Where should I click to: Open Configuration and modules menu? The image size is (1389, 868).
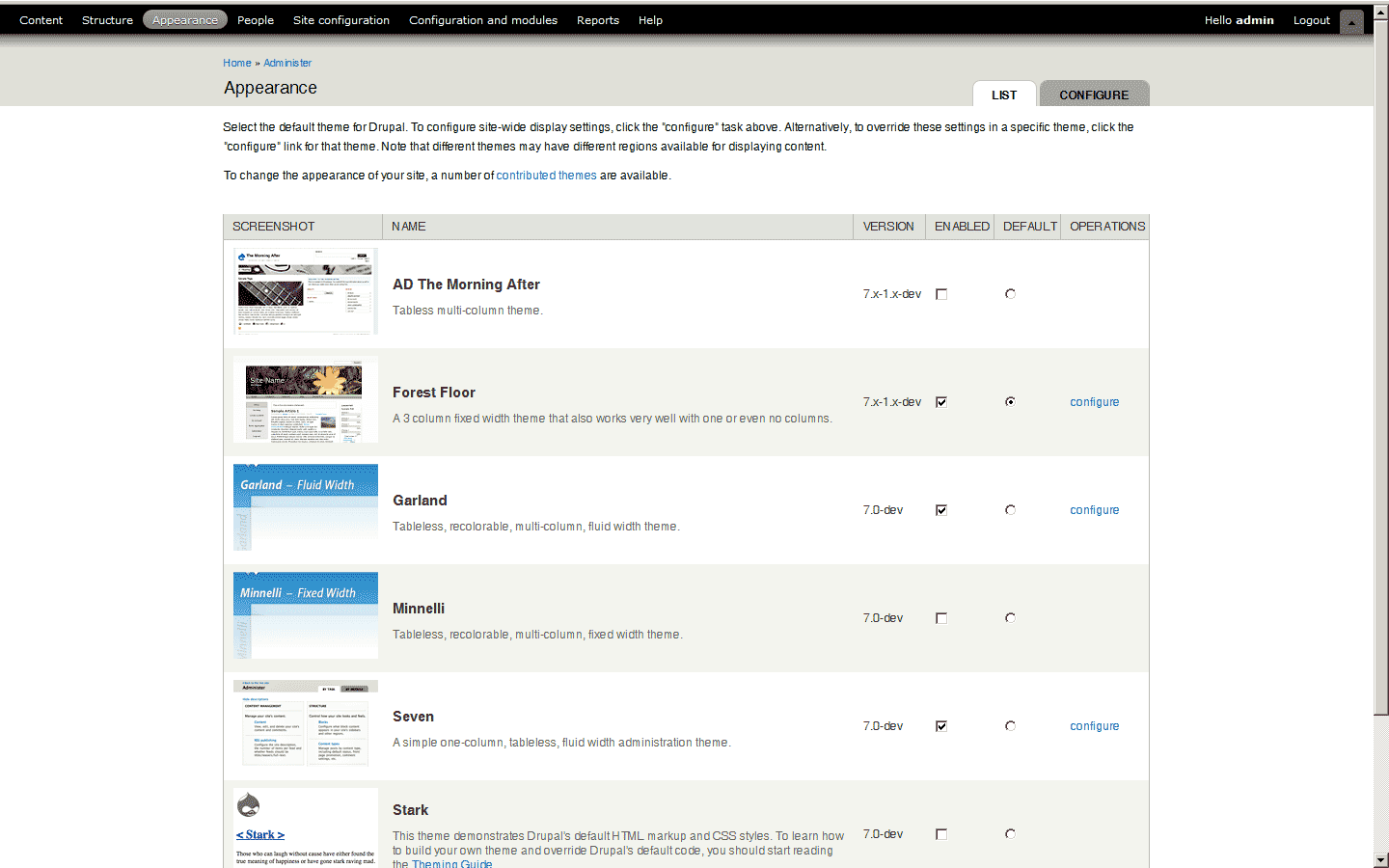point(482,20)
